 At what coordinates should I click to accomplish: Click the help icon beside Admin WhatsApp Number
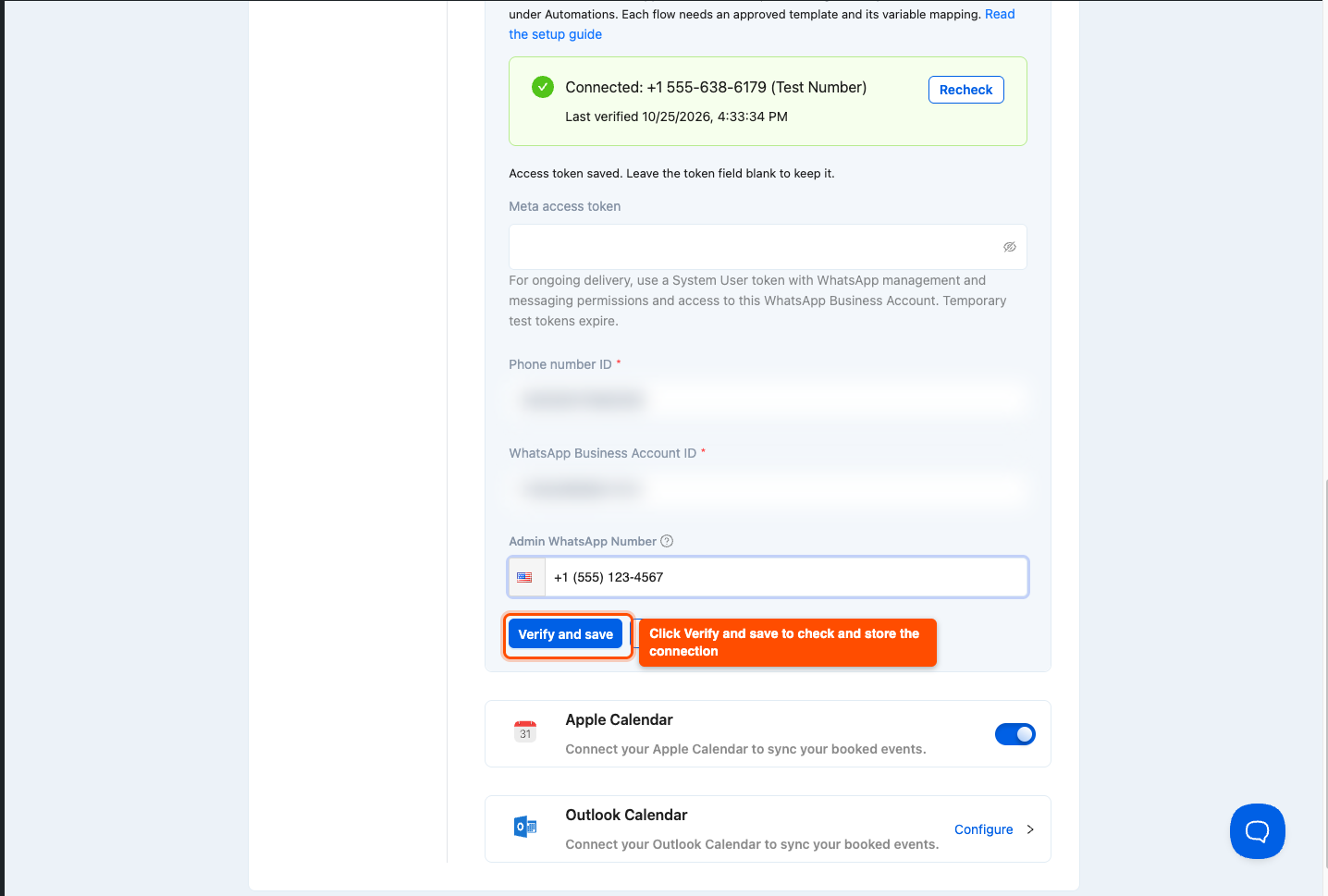(x=667, y=541)
